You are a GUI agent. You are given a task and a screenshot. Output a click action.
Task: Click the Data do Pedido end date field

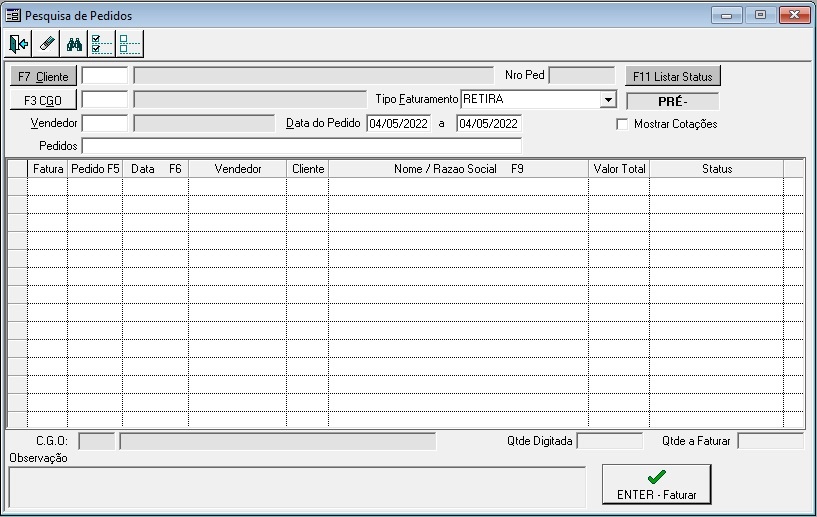pos(489,124)
